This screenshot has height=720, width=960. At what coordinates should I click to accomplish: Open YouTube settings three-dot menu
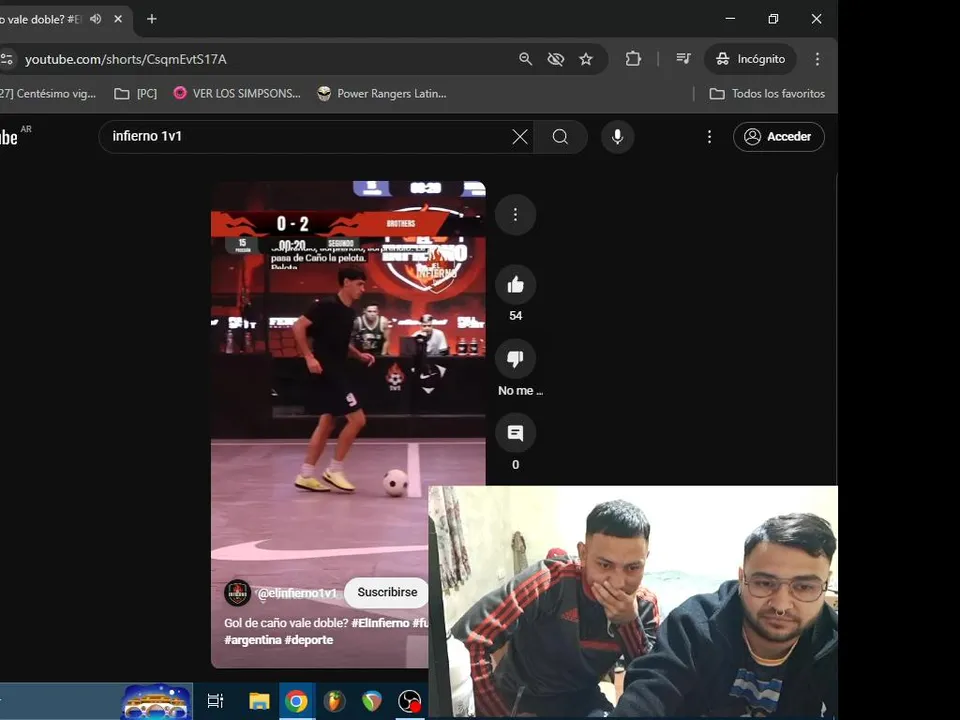pos(709,137)
